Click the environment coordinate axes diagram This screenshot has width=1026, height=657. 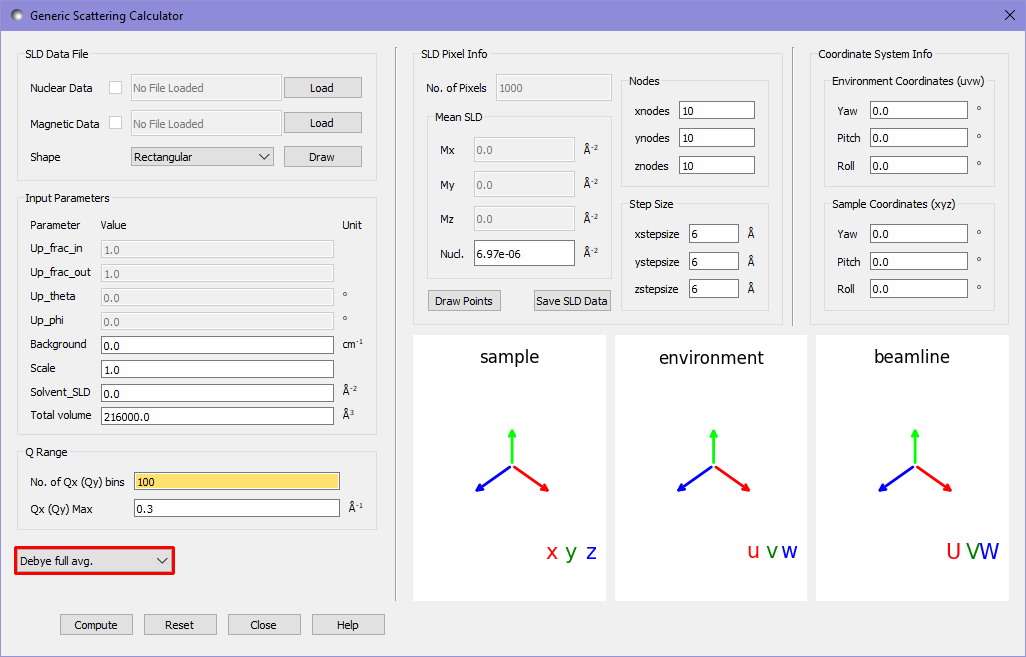point(711,468)
